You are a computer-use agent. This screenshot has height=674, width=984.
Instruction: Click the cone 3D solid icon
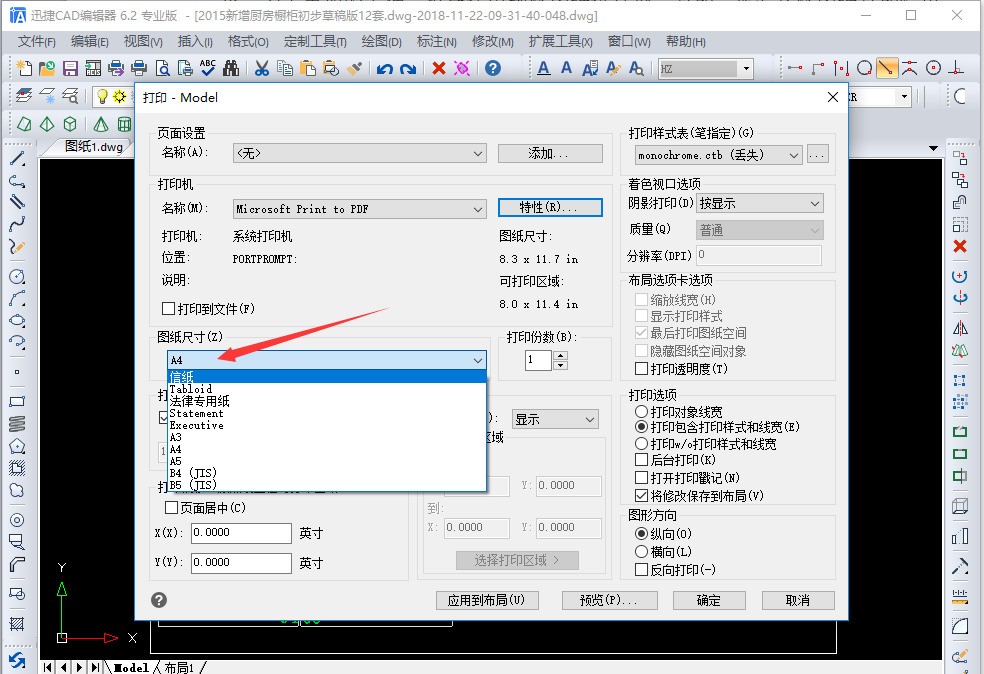pyautogui.click(x=101, y=124)
